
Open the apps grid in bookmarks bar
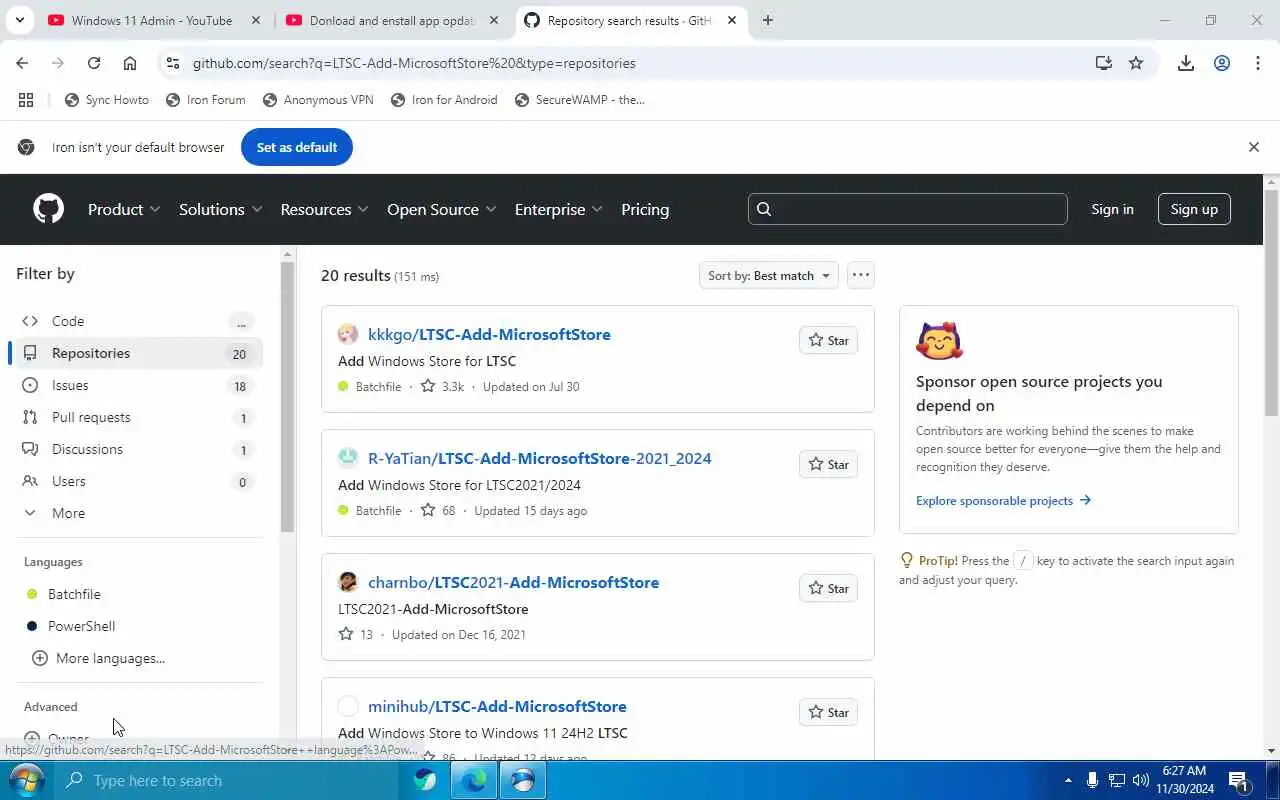[26, 100]
